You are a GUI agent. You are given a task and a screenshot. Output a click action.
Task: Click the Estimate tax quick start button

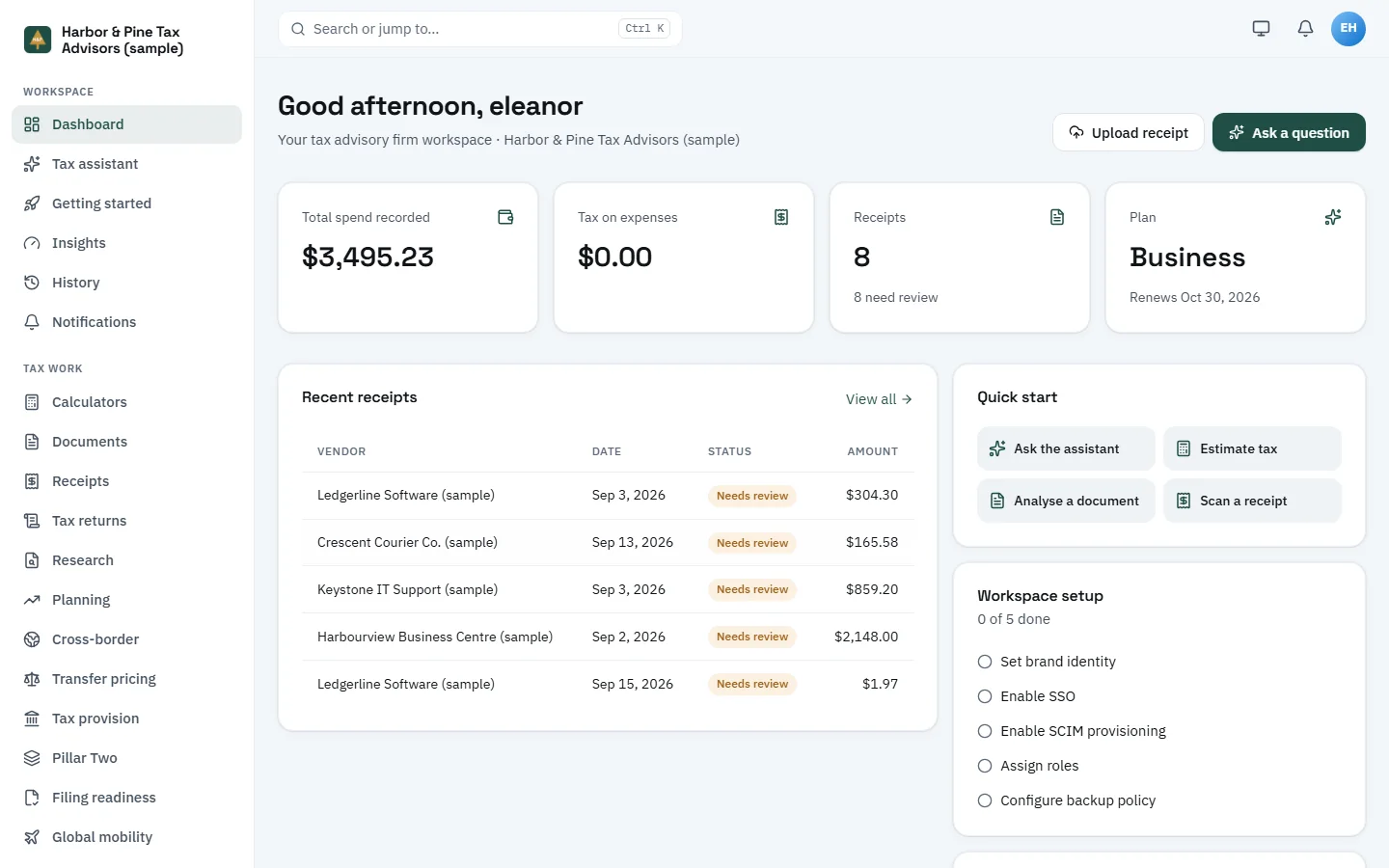coord(1252,448)
